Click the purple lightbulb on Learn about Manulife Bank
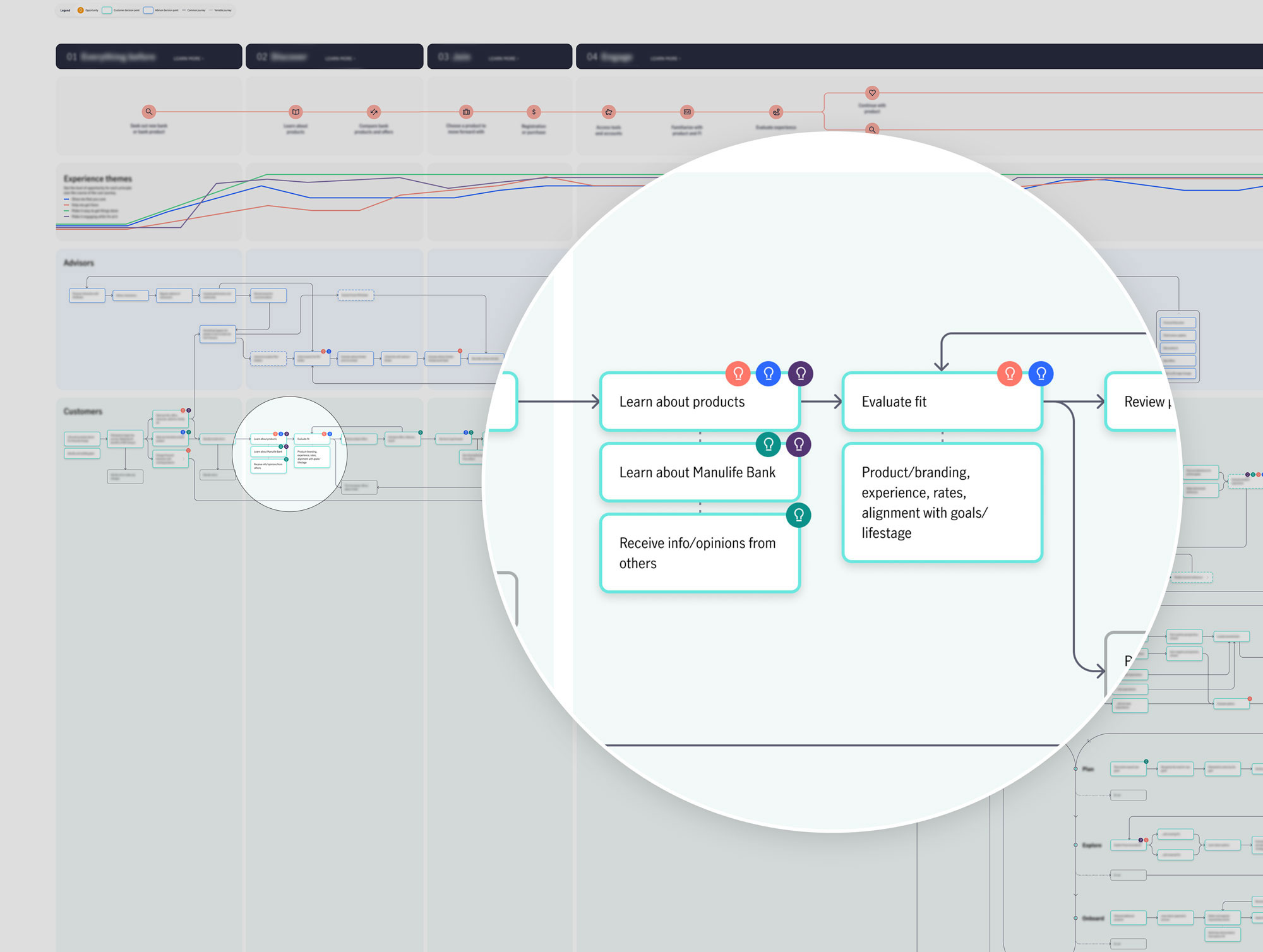This screenshot has width=1263, height=952. click(799, 444)
